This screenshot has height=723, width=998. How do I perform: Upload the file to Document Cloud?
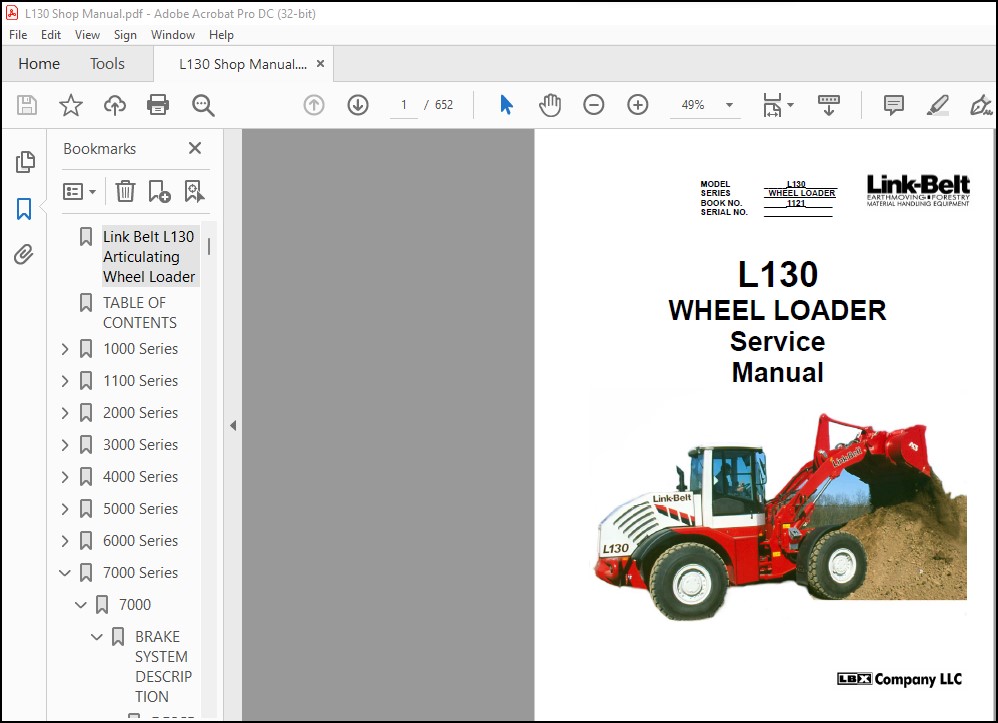click(x=115, y=105)
